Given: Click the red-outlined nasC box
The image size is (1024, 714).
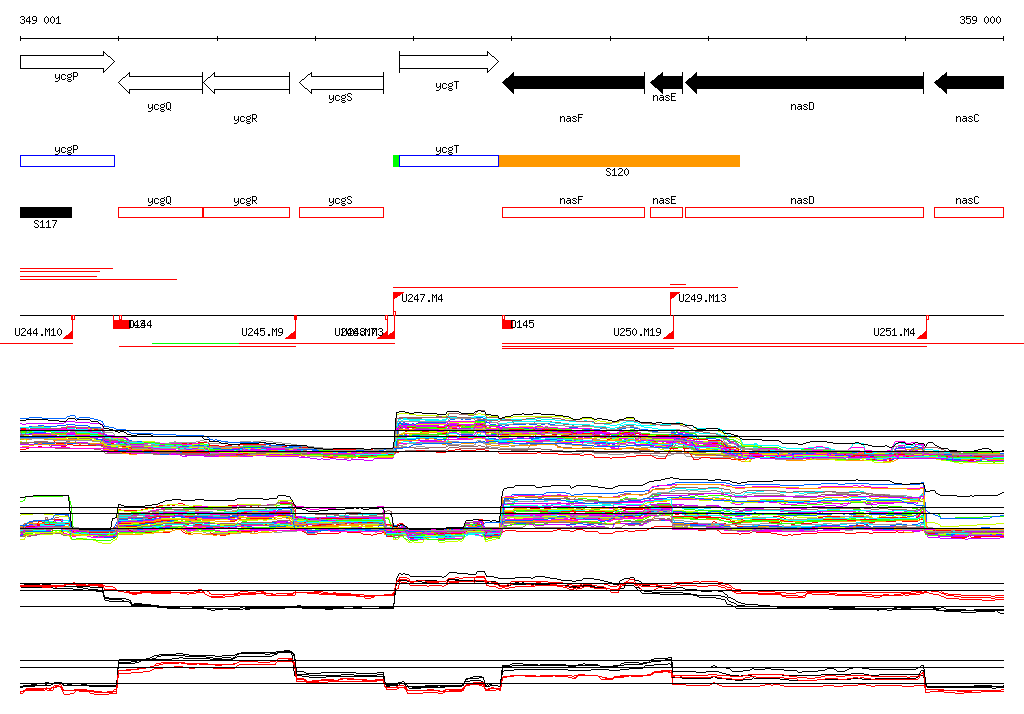Looking at the screenshot, I should point(969,212).
